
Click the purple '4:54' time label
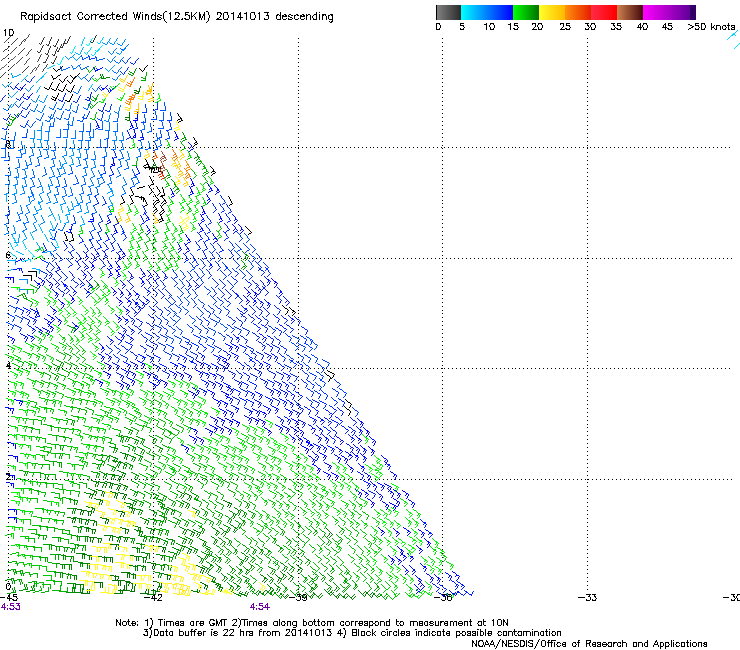tap(260, 607)
